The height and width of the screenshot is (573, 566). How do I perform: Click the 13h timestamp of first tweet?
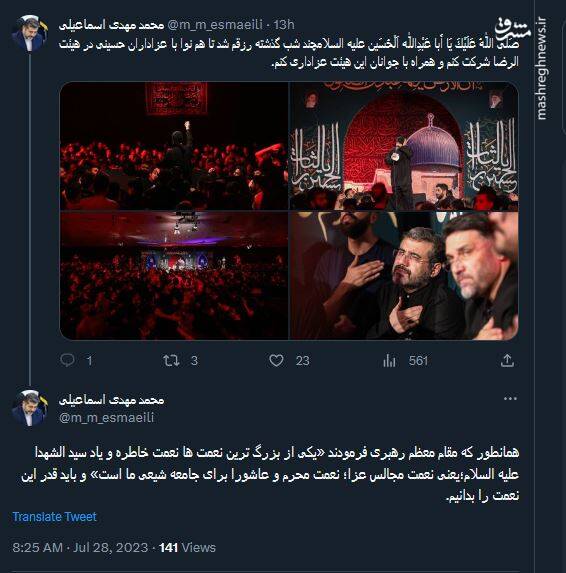pyautogui.click(x=284, y=24)
